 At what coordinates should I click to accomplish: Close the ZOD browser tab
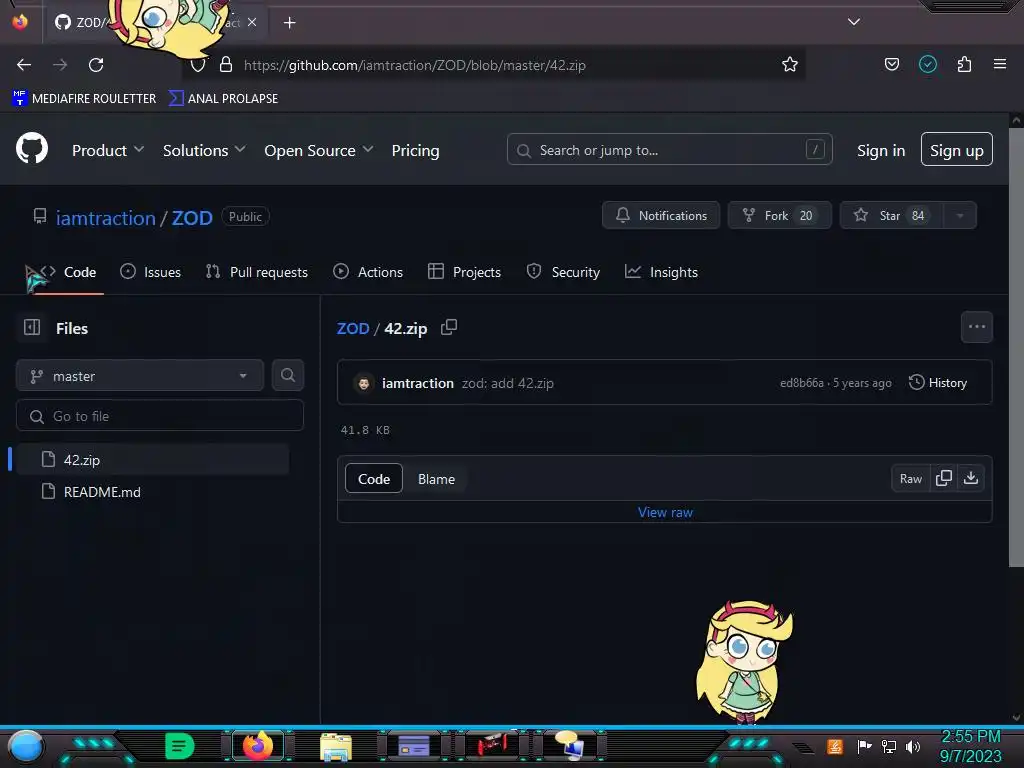(x=252, y=22)
